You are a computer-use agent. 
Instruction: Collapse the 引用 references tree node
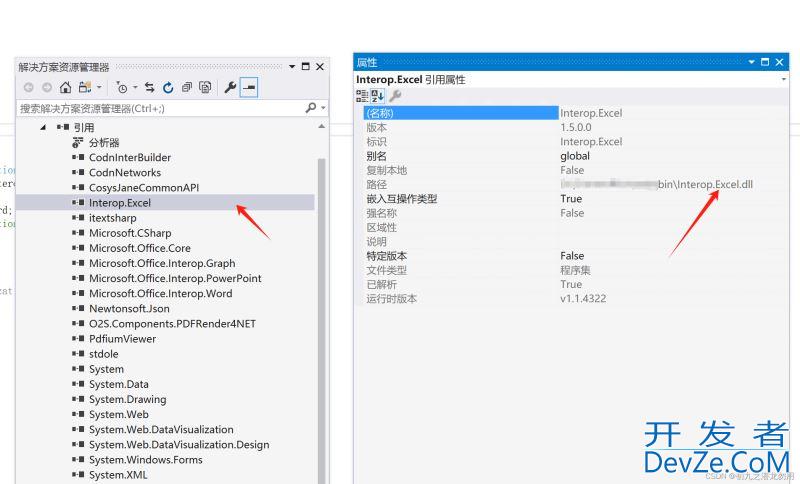tap(43, 128)
